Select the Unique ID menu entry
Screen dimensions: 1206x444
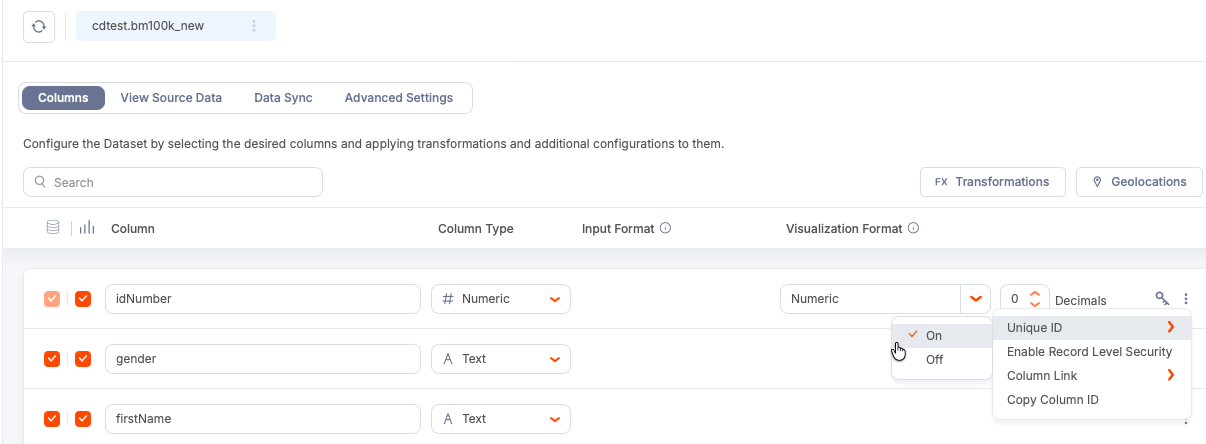click(x=1091, y=328)
